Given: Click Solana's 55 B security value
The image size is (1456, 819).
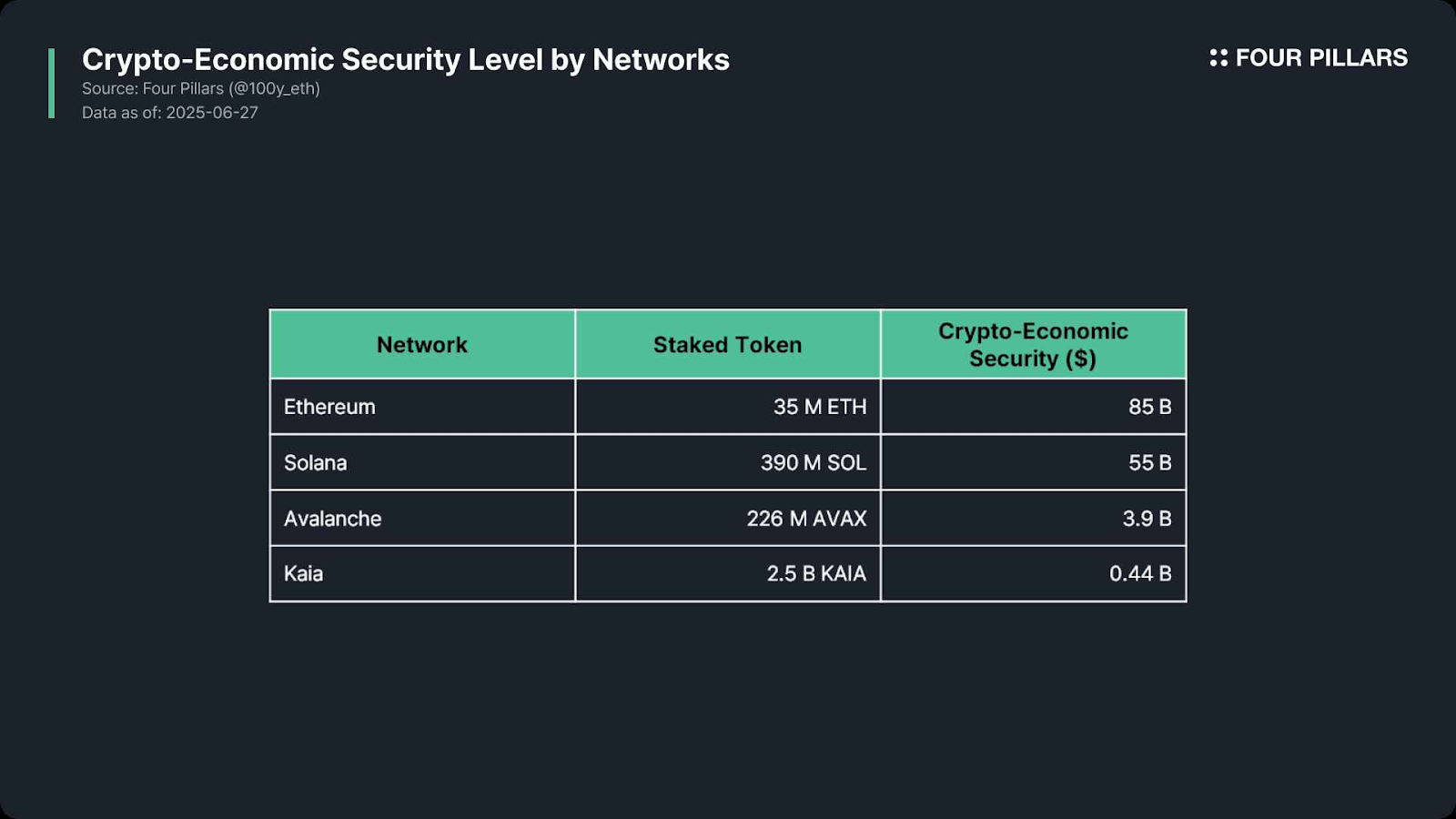Looking at the screenshot, I should [1149, 462].
